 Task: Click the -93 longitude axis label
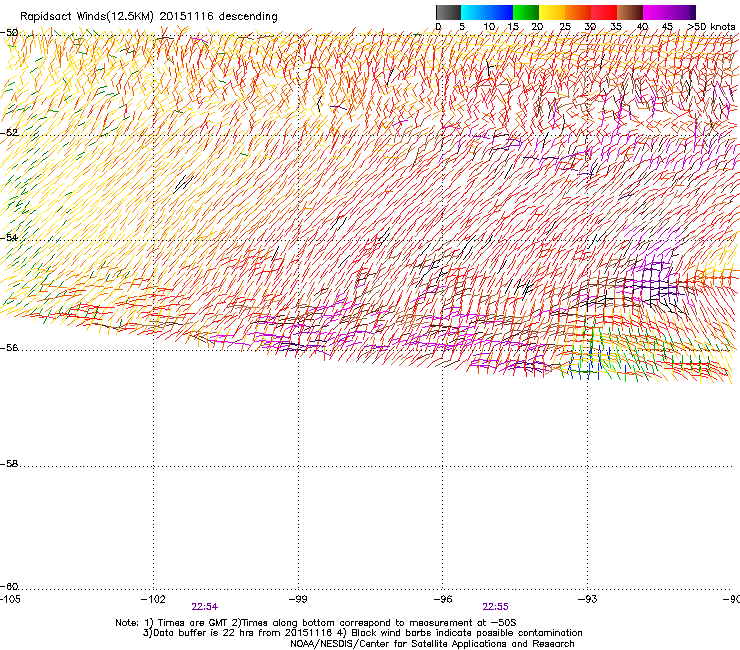tap(588, 599)
